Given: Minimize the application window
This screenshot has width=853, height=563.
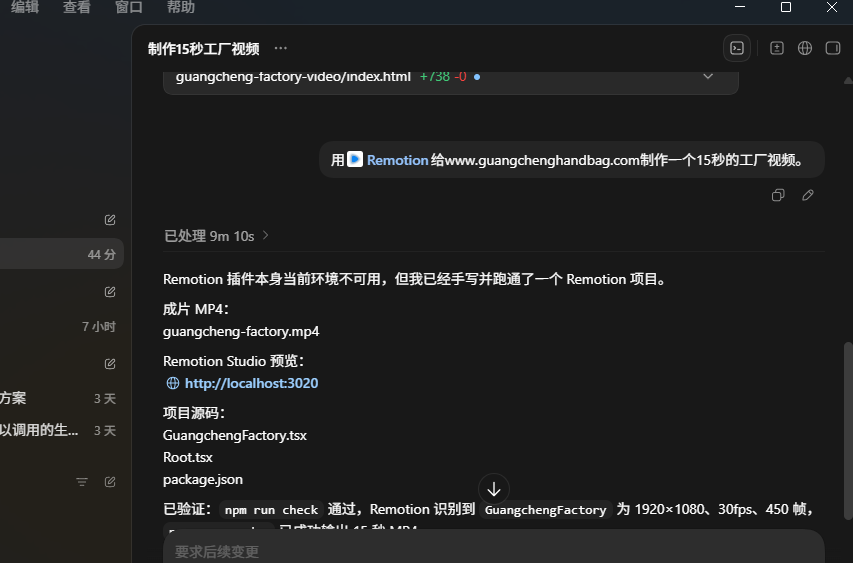Looking at the screenshot, I should coord(740,7).
